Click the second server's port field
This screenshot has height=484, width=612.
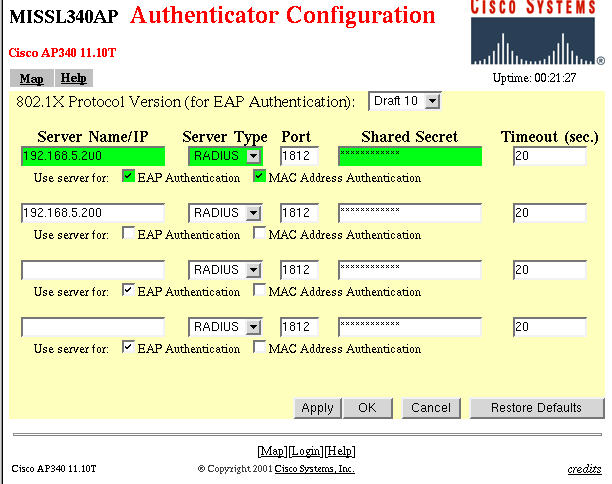[x=299, y=213]
